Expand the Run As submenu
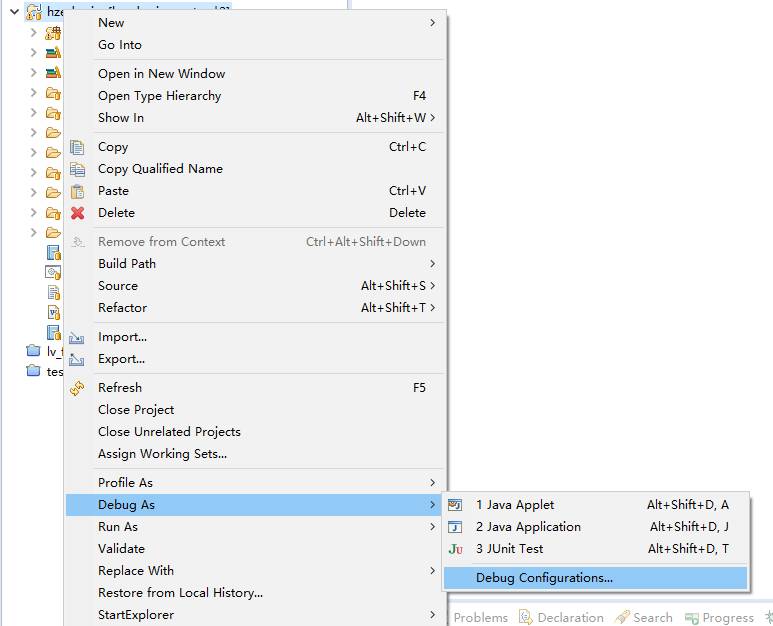Screen dimensions: 773x626 255,527
